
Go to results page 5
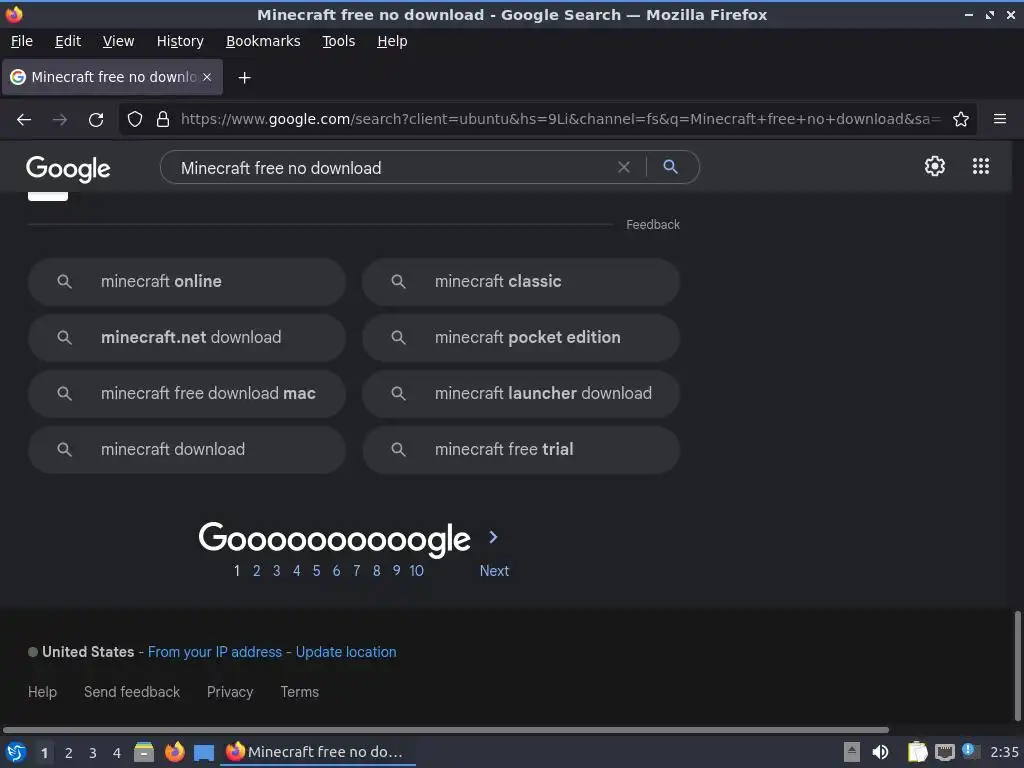click(x=316, y=571)
